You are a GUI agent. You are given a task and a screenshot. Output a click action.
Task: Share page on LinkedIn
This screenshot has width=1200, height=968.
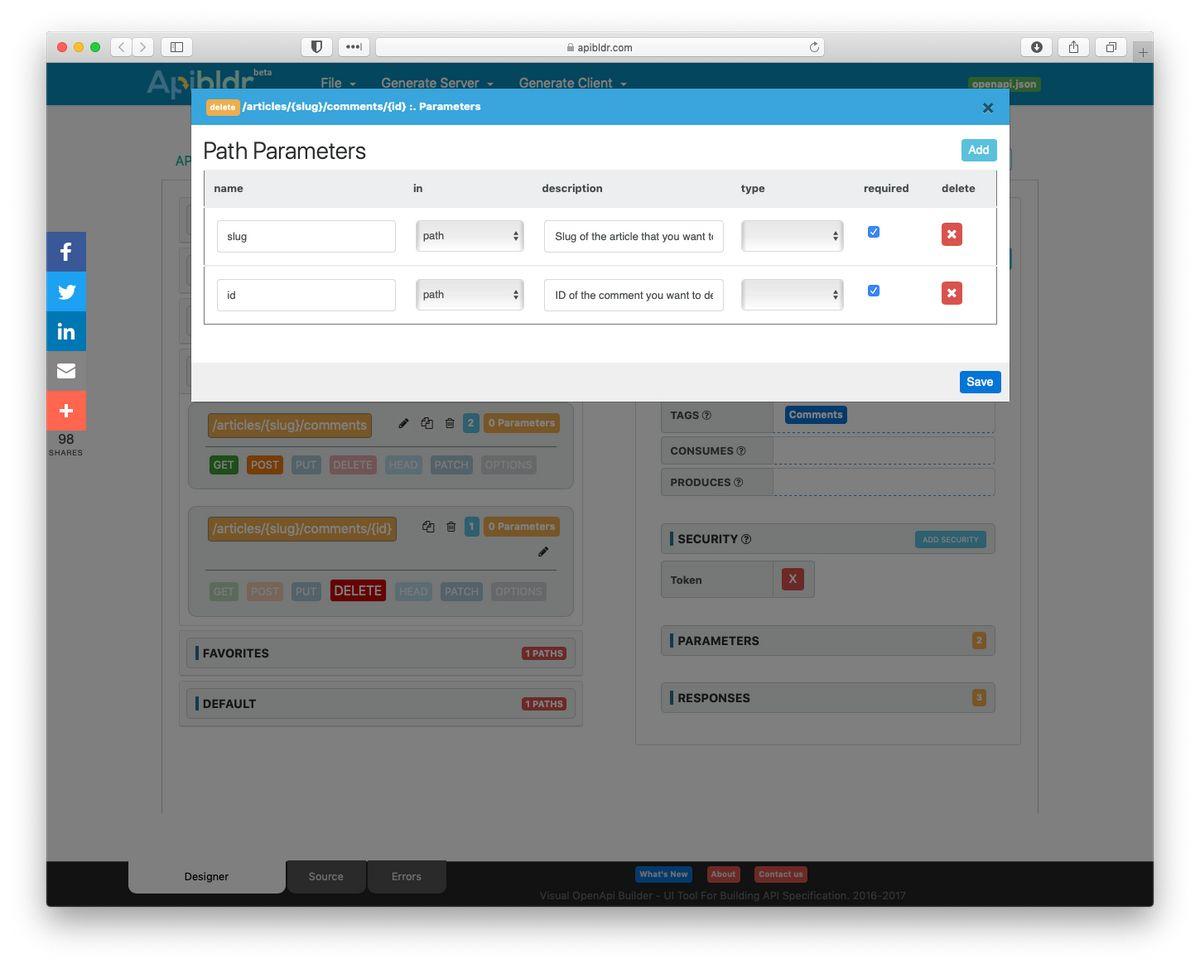coord(66,332)
